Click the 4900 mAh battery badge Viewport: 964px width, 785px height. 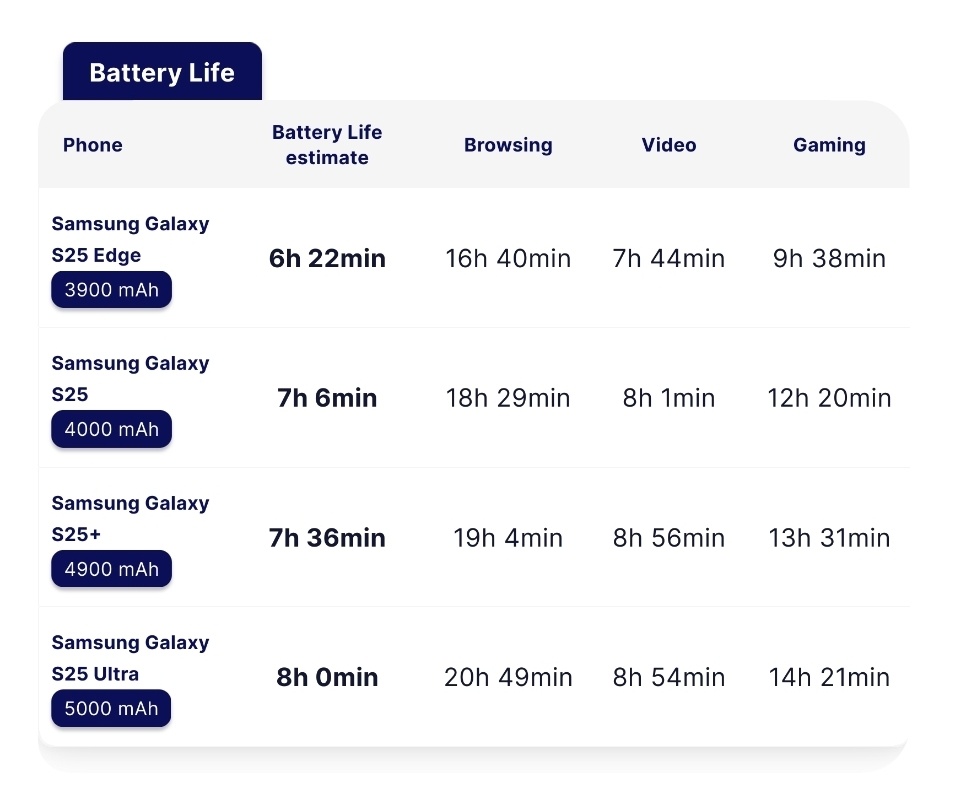coord(111,569)
